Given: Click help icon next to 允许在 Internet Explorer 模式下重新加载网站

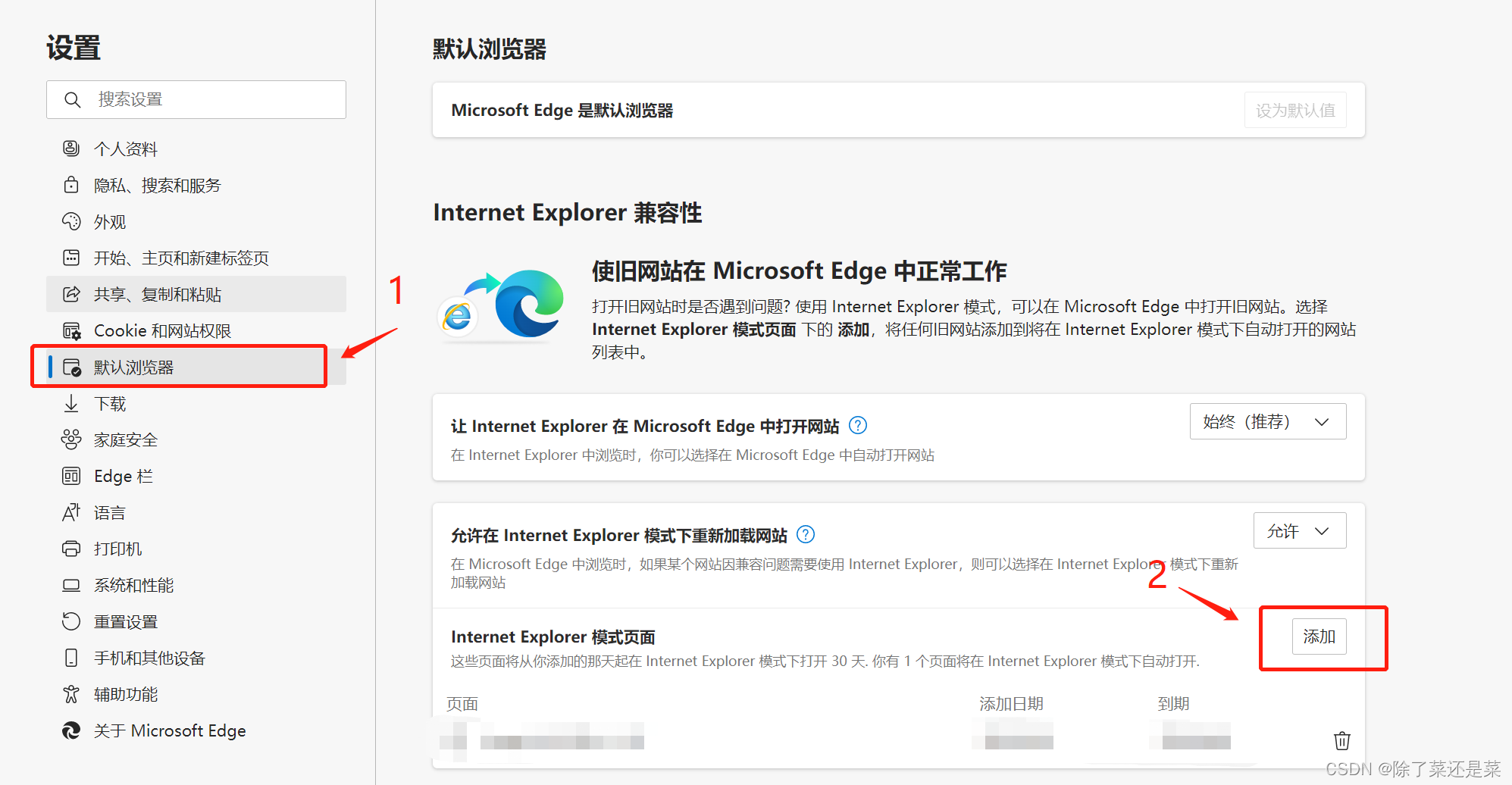Looking at the screenshot, I should tap(806, 535).
